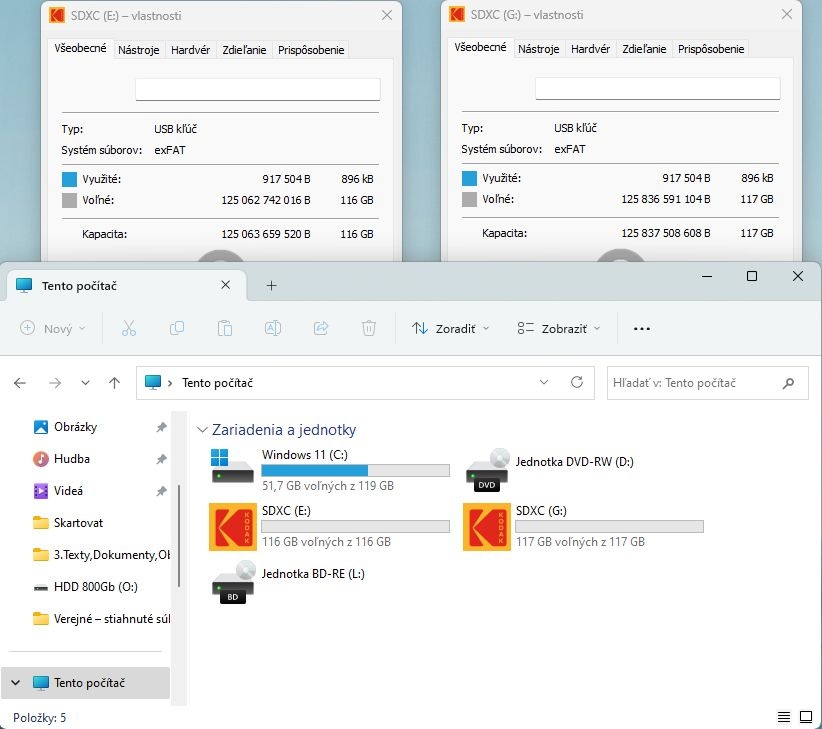Click the Cut scissors icon in toolbar
Viewport: 822px width, 729px height.
coord(128,328)
